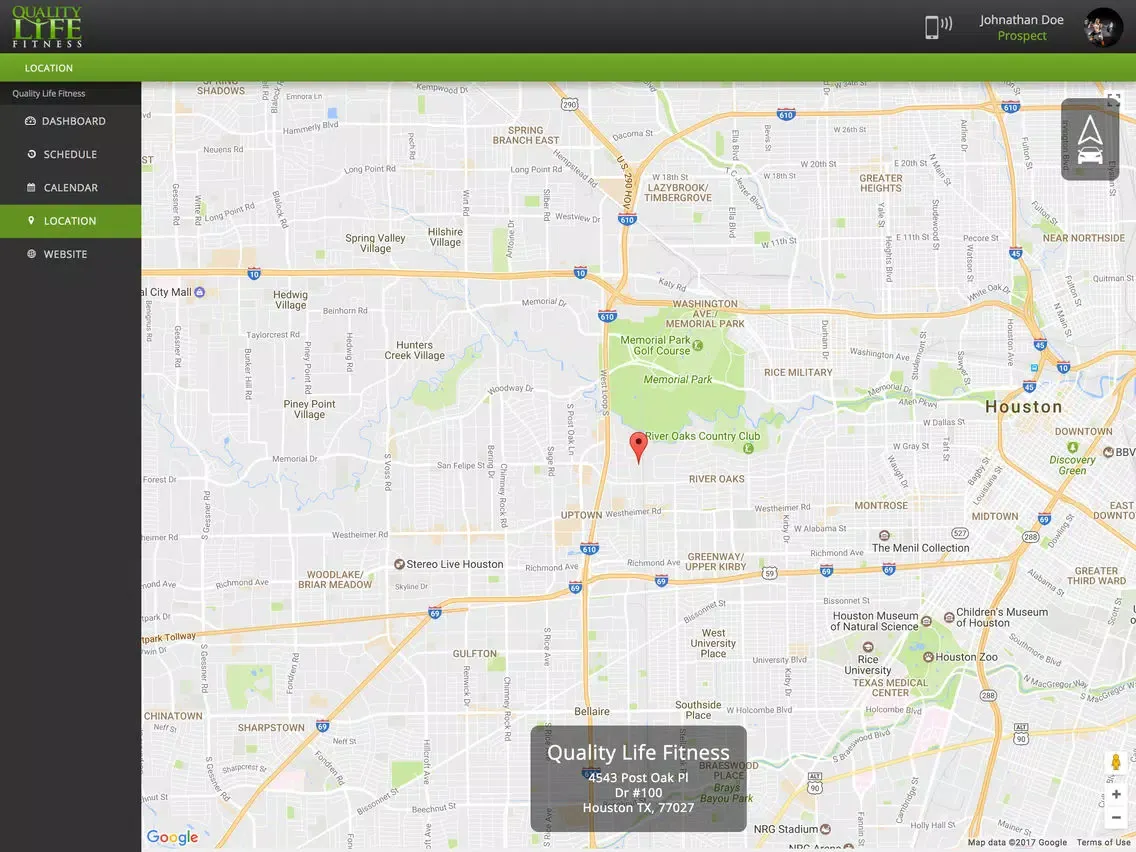The height and width of the screenshot is (852, 1136).
Task: Click the Houston city label
Action: point(1024,407)
